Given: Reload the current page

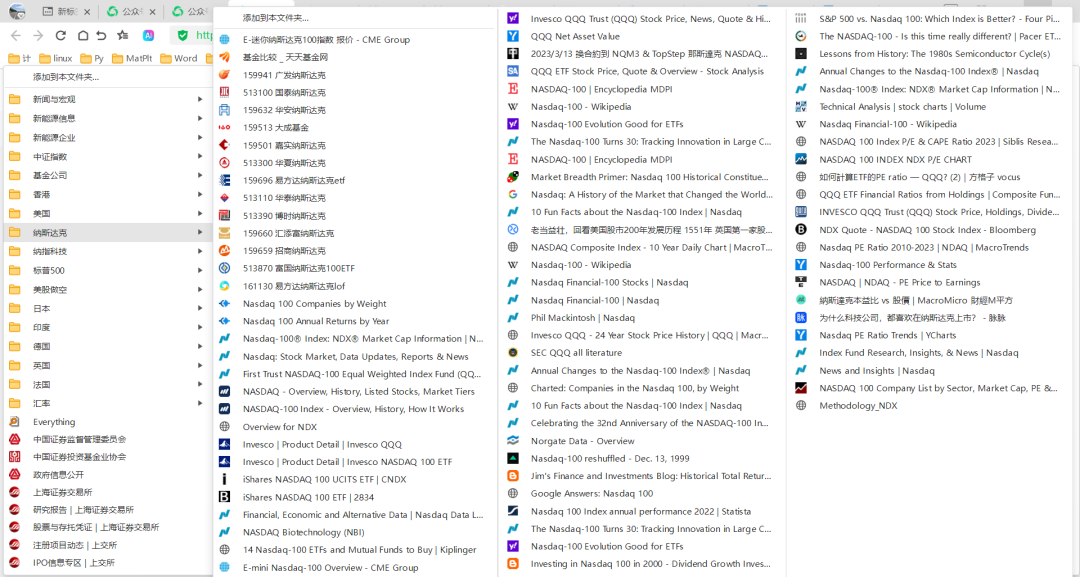Looking at the screenshot, I should click(x=61, y=35).
